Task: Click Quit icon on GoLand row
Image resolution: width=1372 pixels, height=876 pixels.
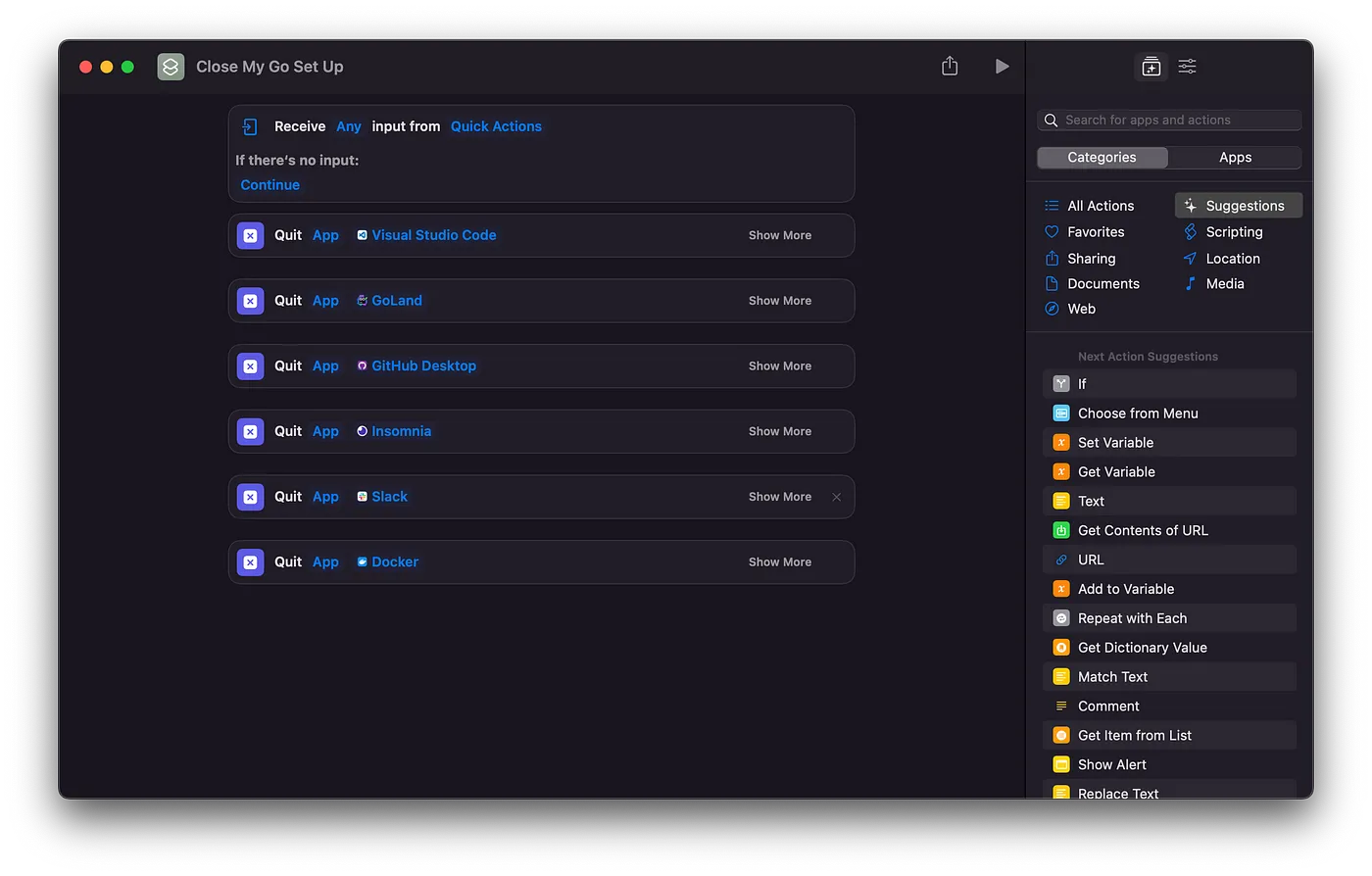Action: tap(250, 301)
